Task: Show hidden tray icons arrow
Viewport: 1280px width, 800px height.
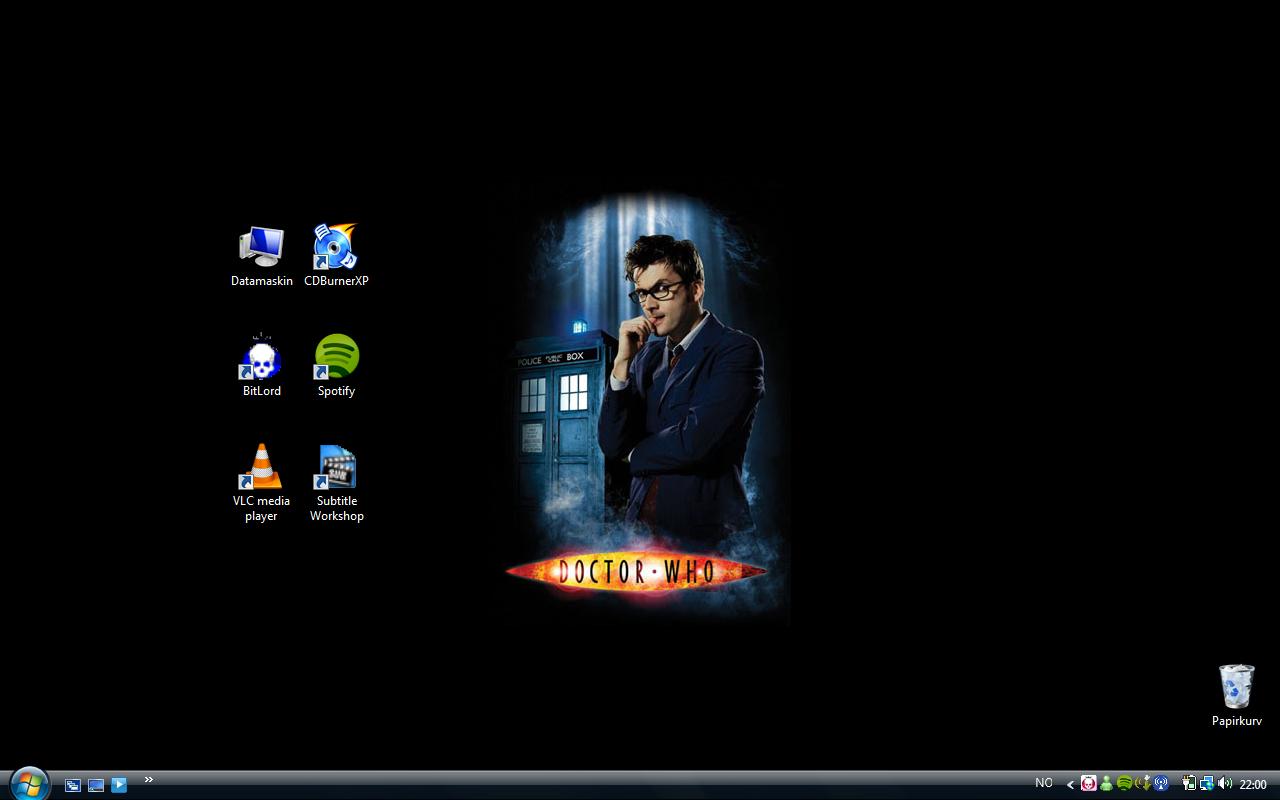Action: [x=1070, y=785]
